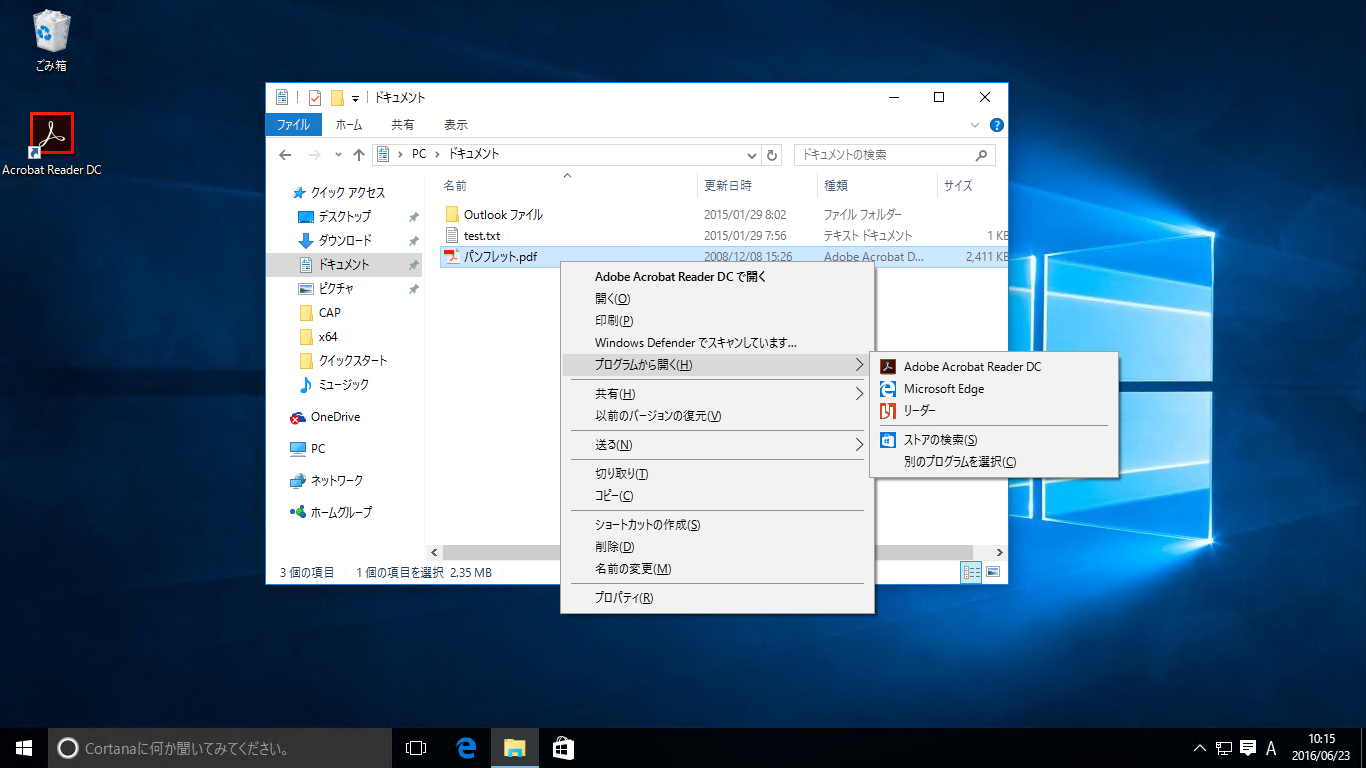Choose 別のプログラムを選択(C) in the submenu
This screenshot has height=768, width=1366.
[x=994, y=462]
